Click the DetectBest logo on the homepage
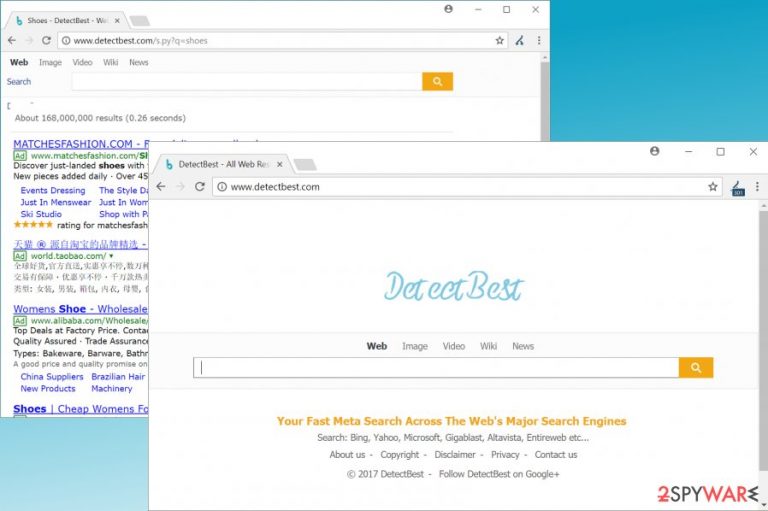768x511 pixels. click(x=454, y=287)
